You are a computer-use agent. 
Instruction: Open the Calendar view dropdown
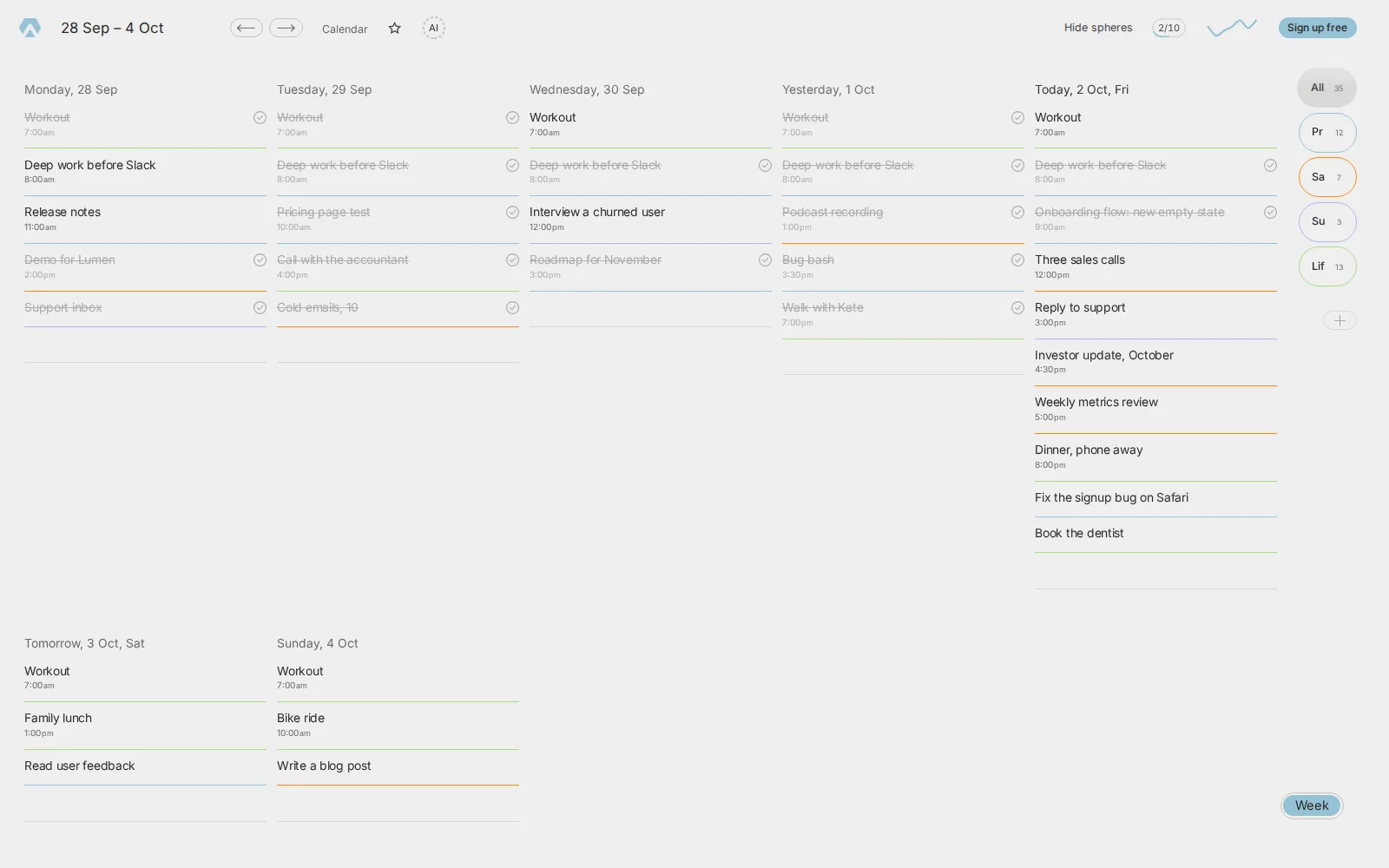(x=345, y=29)
